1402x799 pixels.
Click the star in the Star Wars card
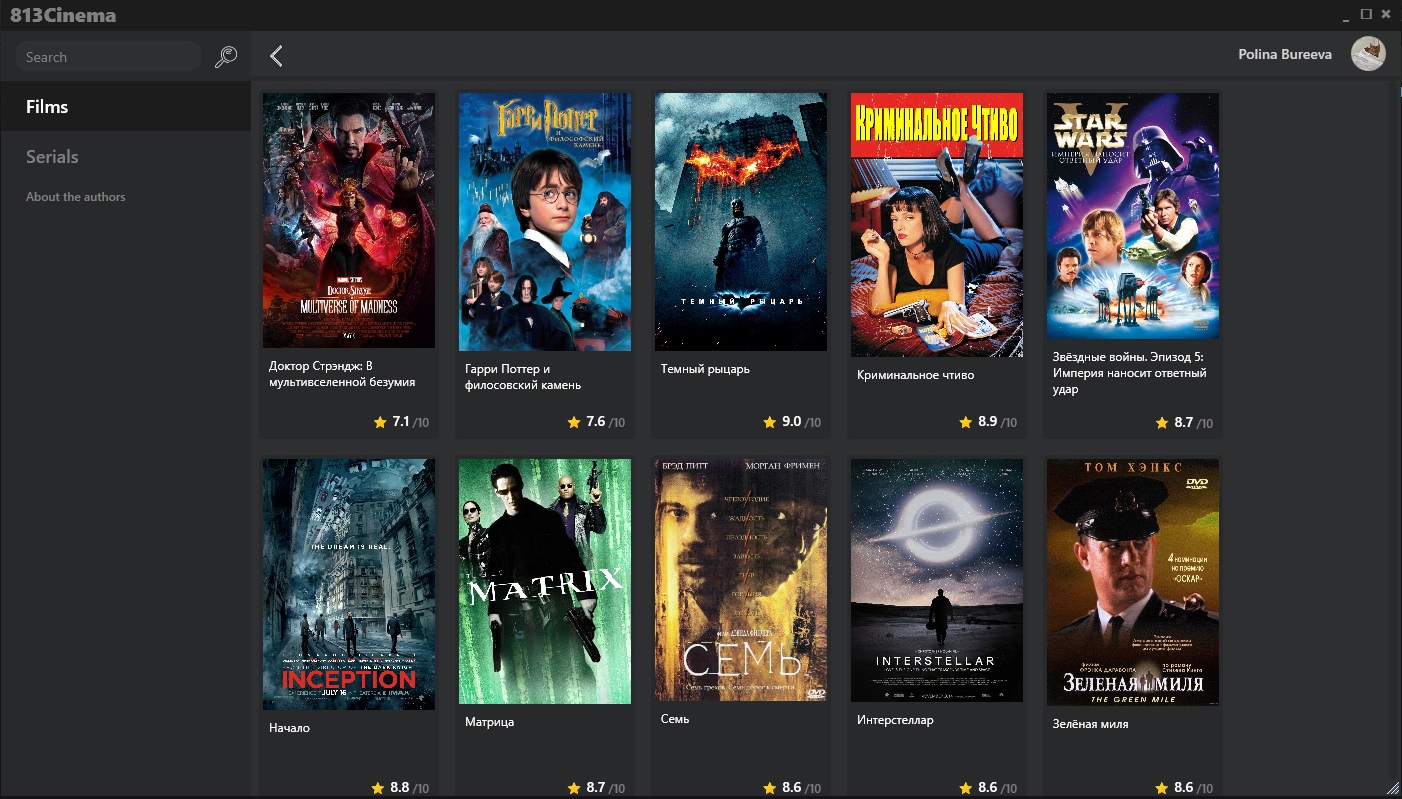click(1162, 423)
